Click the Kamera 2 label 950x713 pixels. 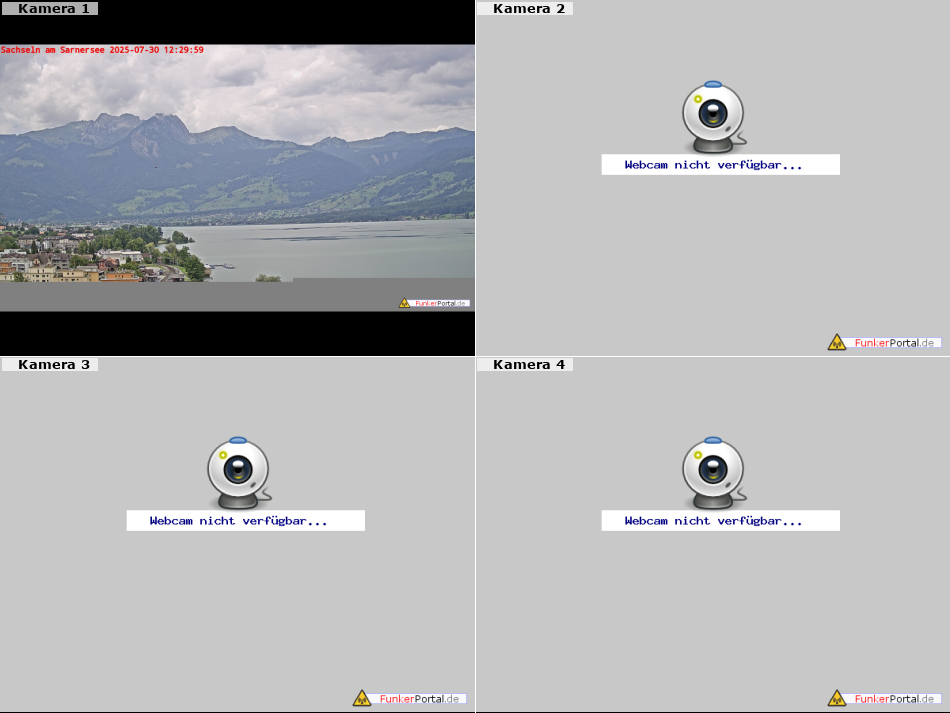(x=525, y=8)
